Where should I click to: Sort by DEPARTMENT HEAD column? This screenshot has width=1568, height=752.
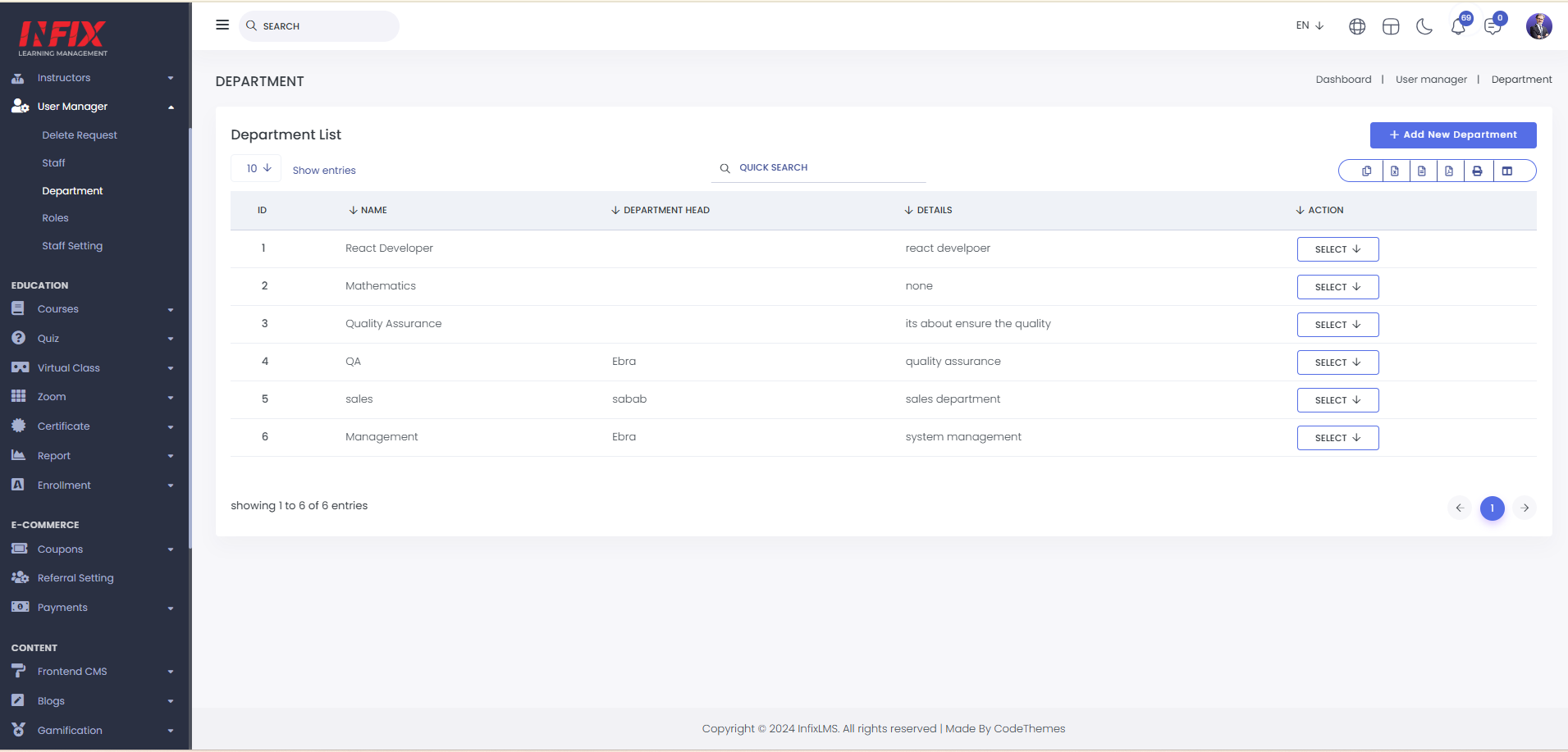point(661,210)
